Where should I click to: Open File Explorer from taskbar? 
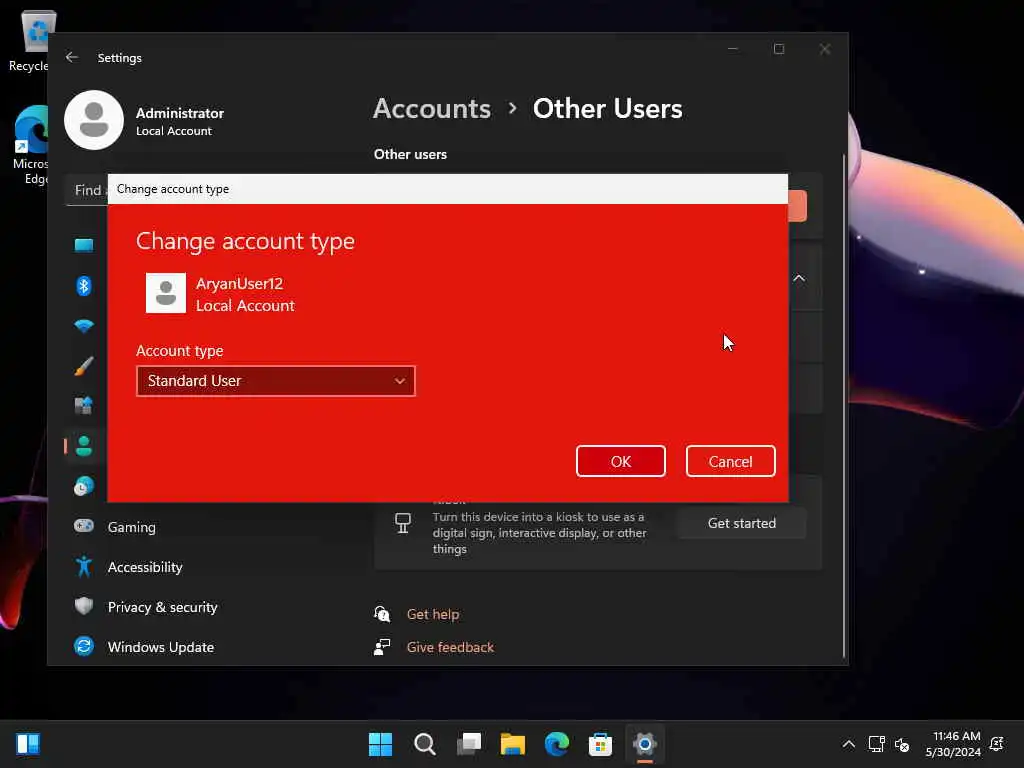point(513,744)
